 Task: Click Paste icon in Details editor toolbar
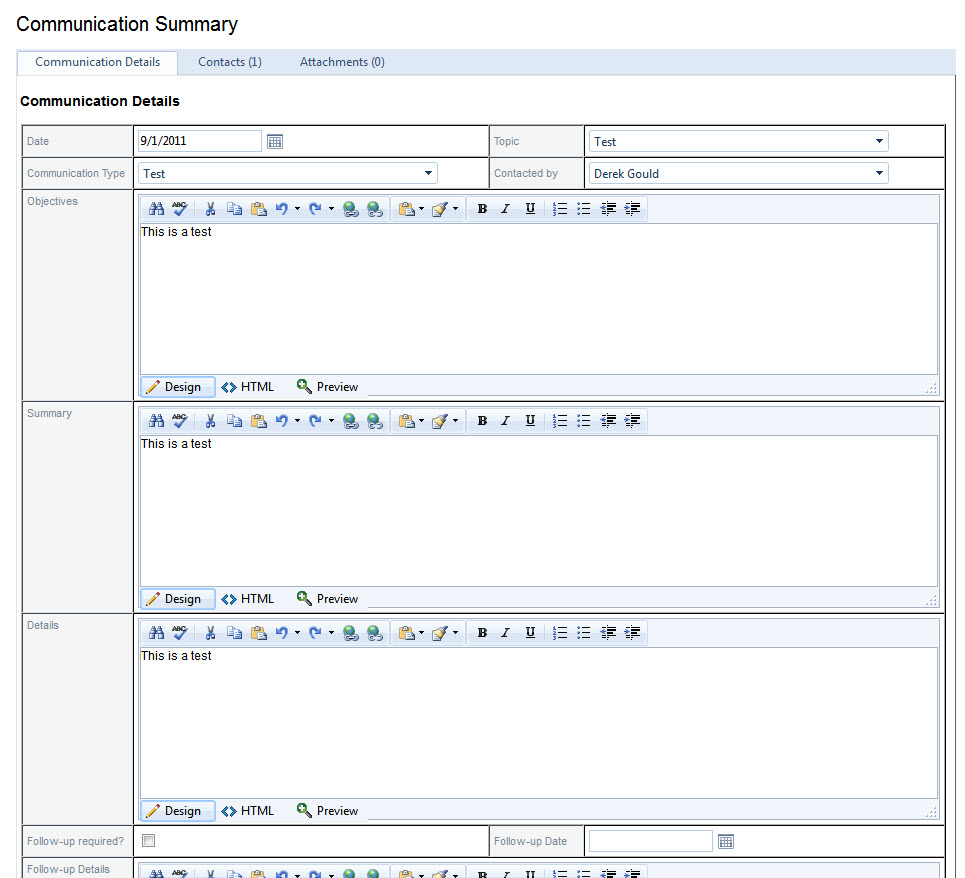tap(258, 633)
